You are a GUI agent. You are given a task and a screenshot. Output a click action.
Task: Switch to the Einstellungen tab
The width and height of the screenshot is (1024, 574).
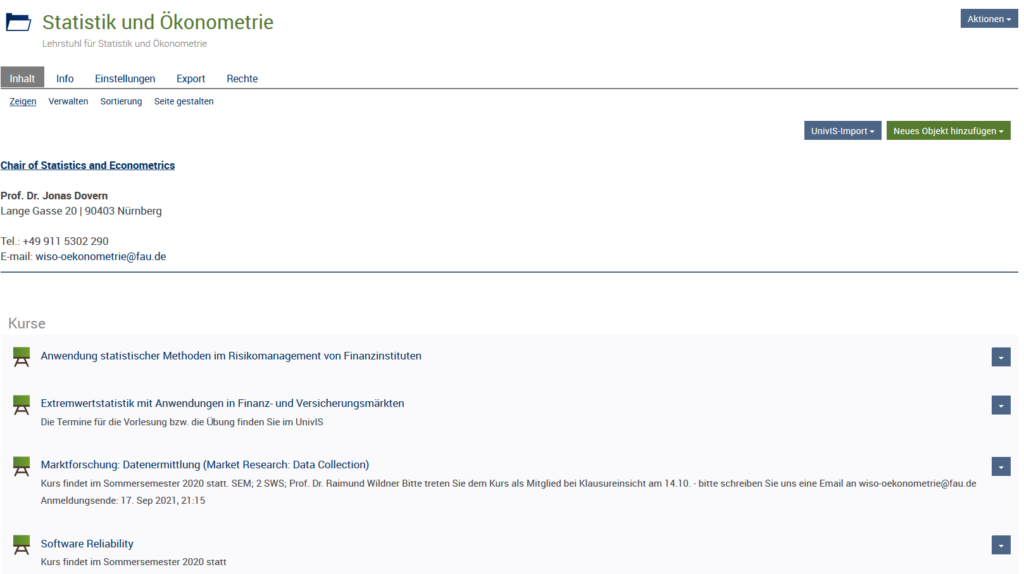click(125, 78)
